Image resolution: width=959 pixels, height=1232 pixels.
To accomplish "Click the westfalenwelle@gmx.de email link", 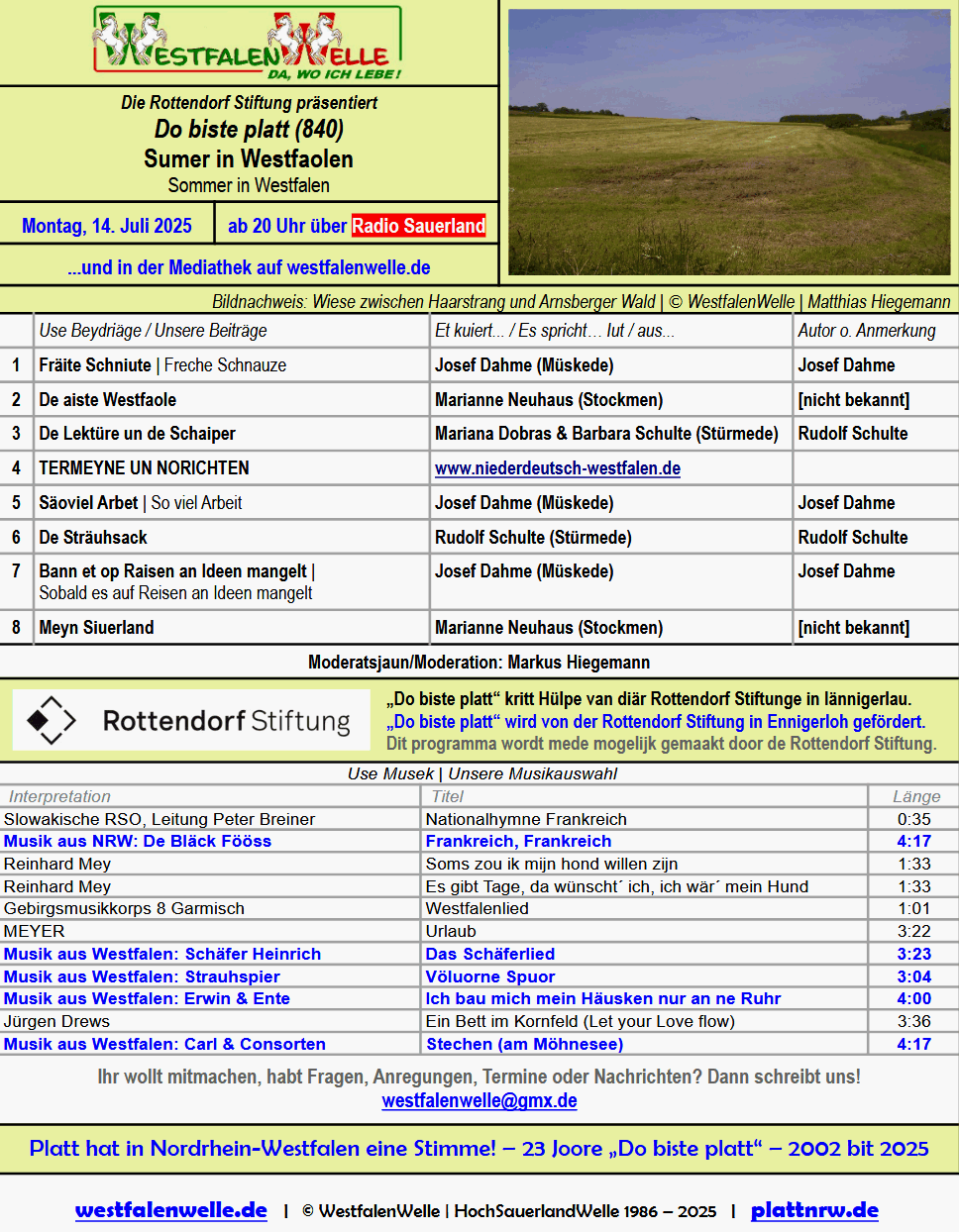I will (x=479, y=1100).
